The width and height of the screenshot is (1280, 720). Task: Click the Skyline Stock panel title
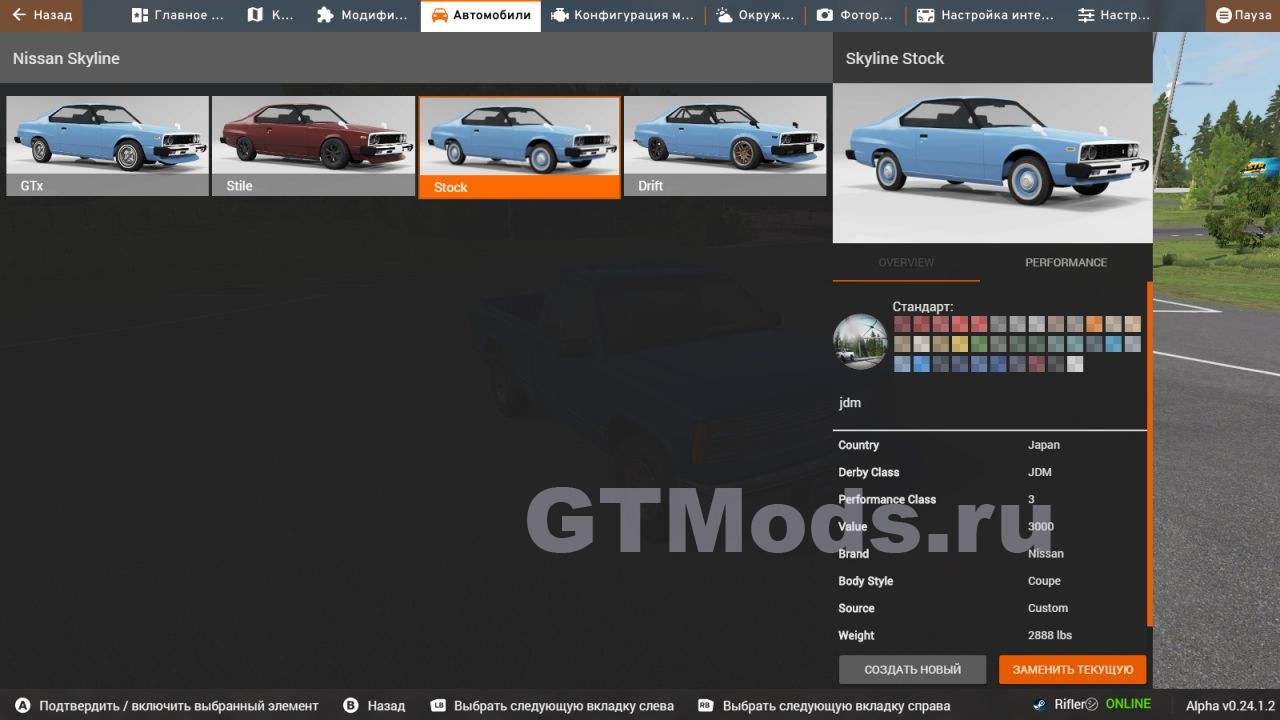(894, 58)
